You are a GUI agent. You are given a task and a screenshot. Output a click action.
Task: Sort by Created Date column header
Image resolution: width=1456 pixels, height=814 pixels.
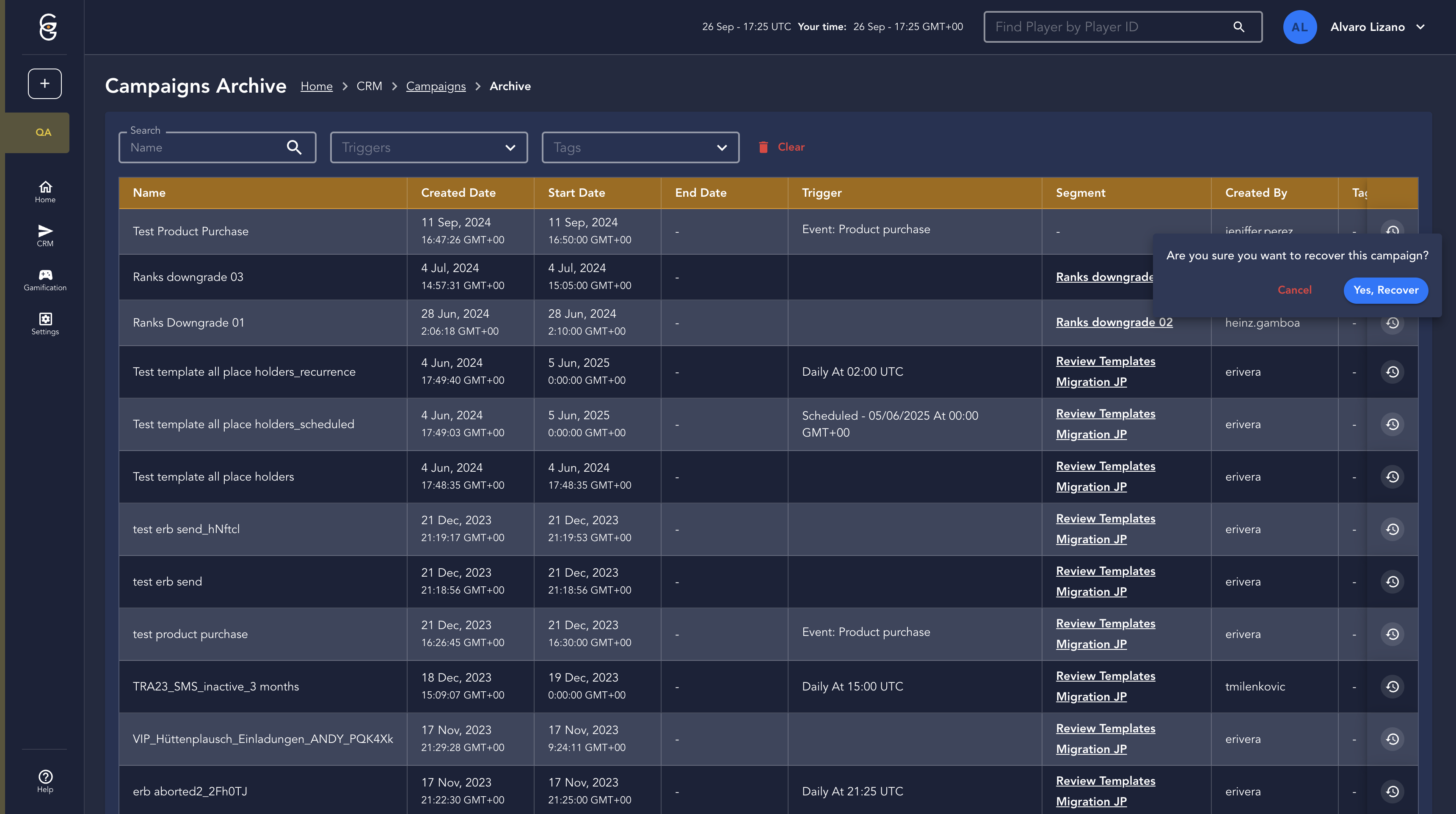(458, 192)
